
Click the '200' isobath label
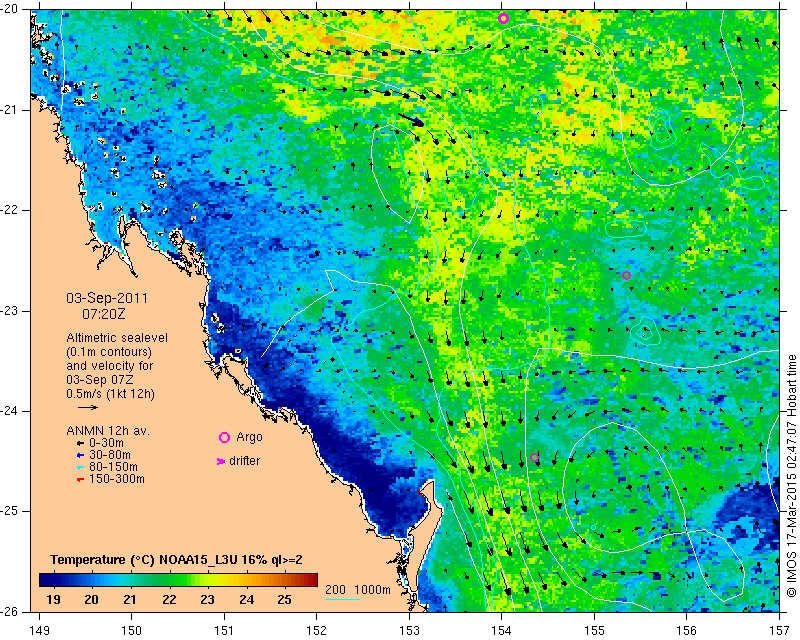pos(335,589)
